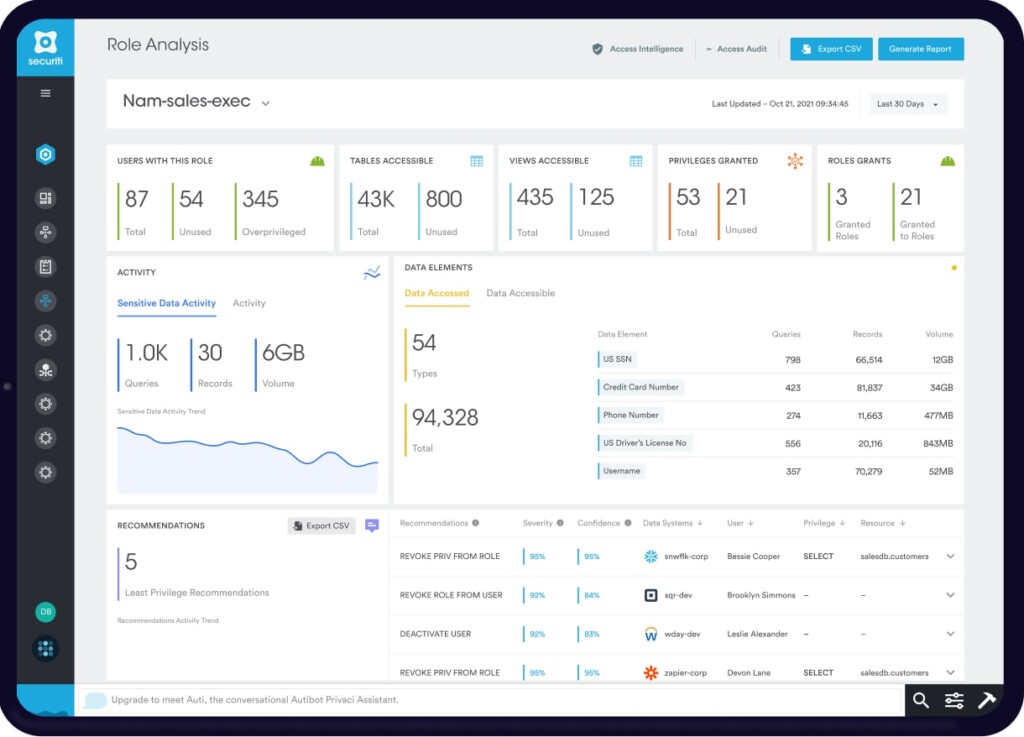Open Access Audit

(736, 49)
